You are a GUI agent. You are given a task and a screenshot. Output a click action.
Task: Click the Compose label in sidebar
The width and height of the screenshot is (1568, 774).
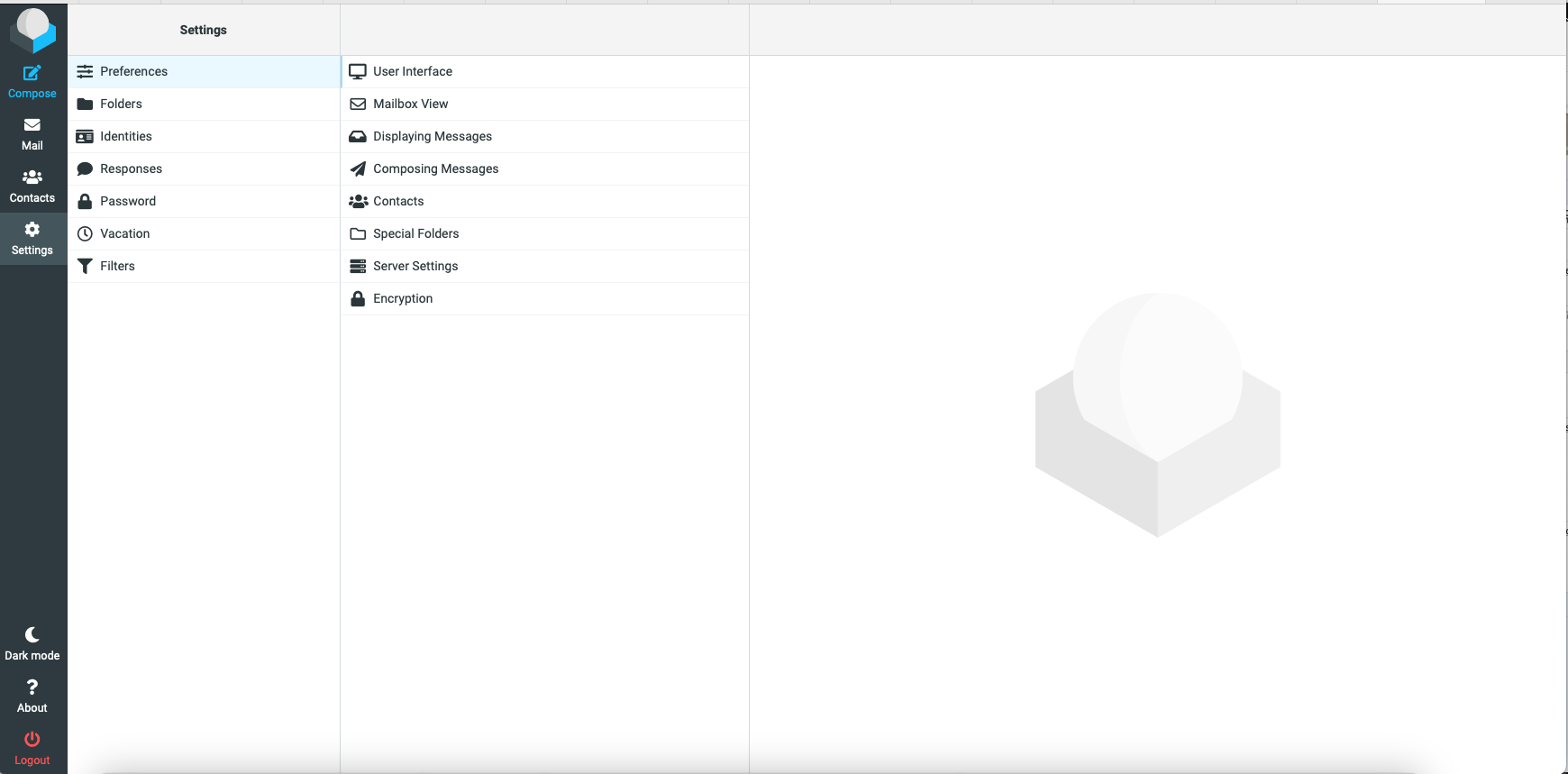(32, 94)
